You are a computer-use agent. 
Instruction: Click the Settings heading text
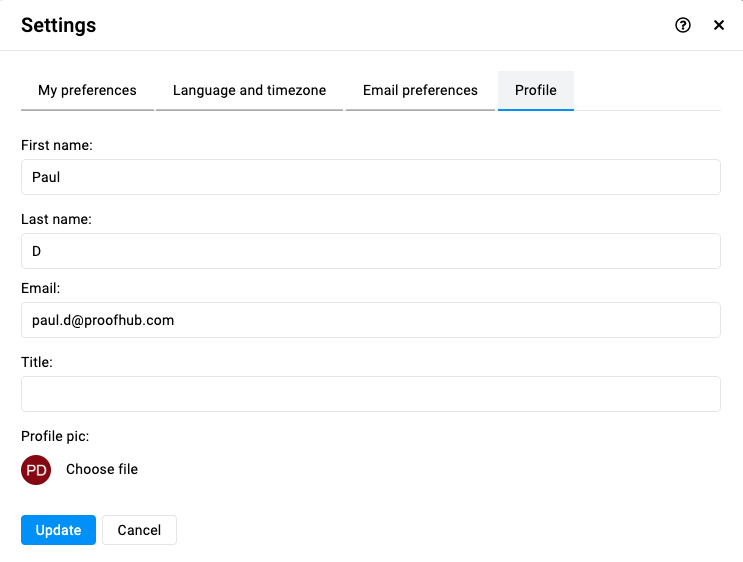coord(59,25)
